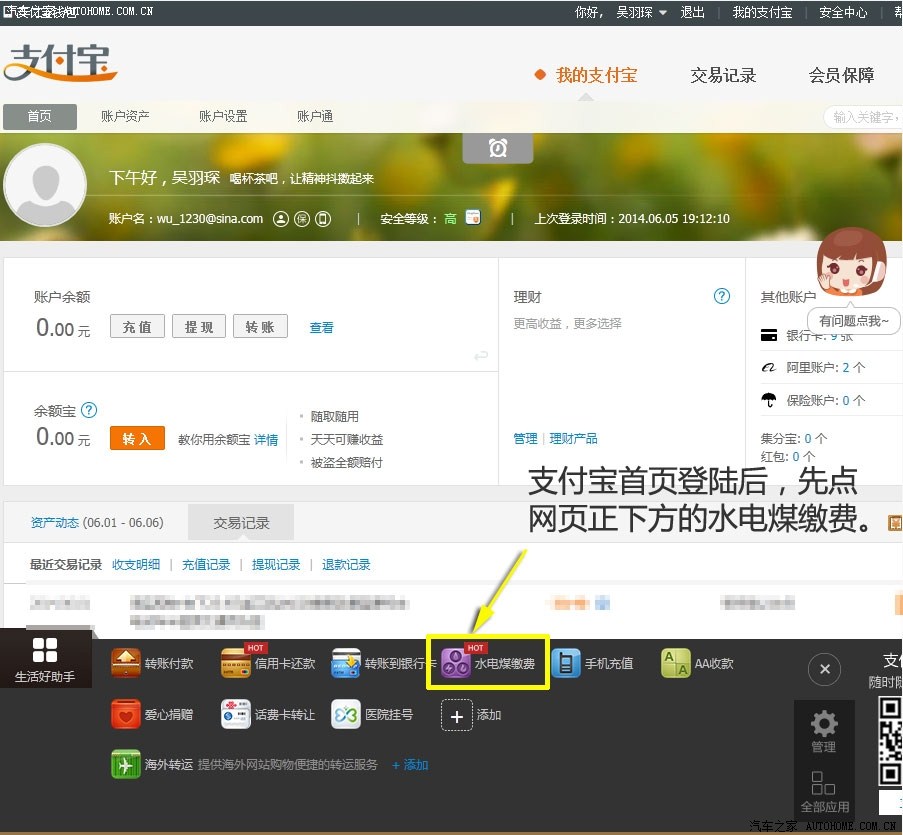This screenshot has width=903, height=835.
Task: Click the real-name verification person icon
Action: click(280, 219)
